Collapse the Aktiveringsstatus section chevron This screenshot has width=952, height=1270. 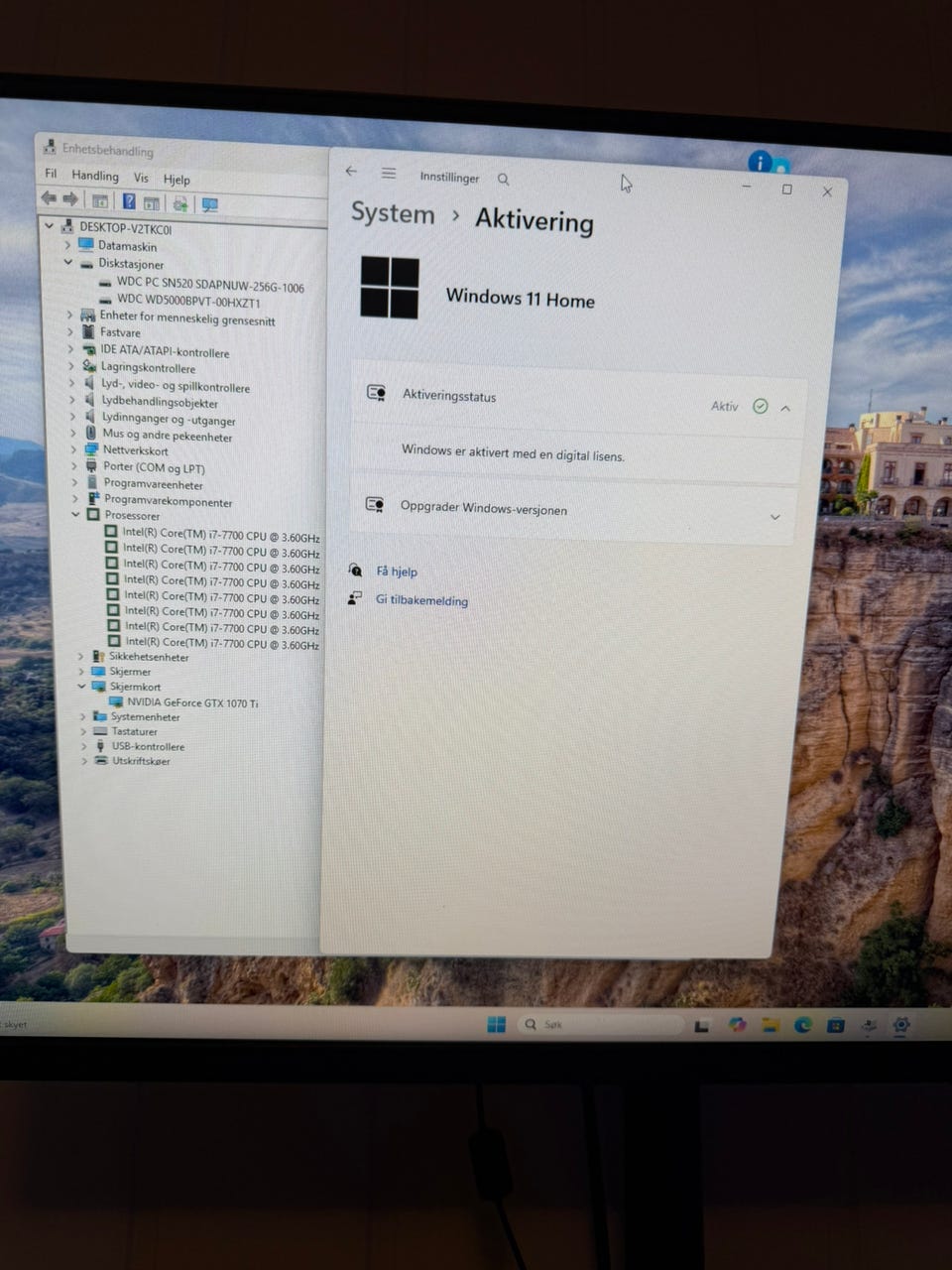click(x=785, y=408)
